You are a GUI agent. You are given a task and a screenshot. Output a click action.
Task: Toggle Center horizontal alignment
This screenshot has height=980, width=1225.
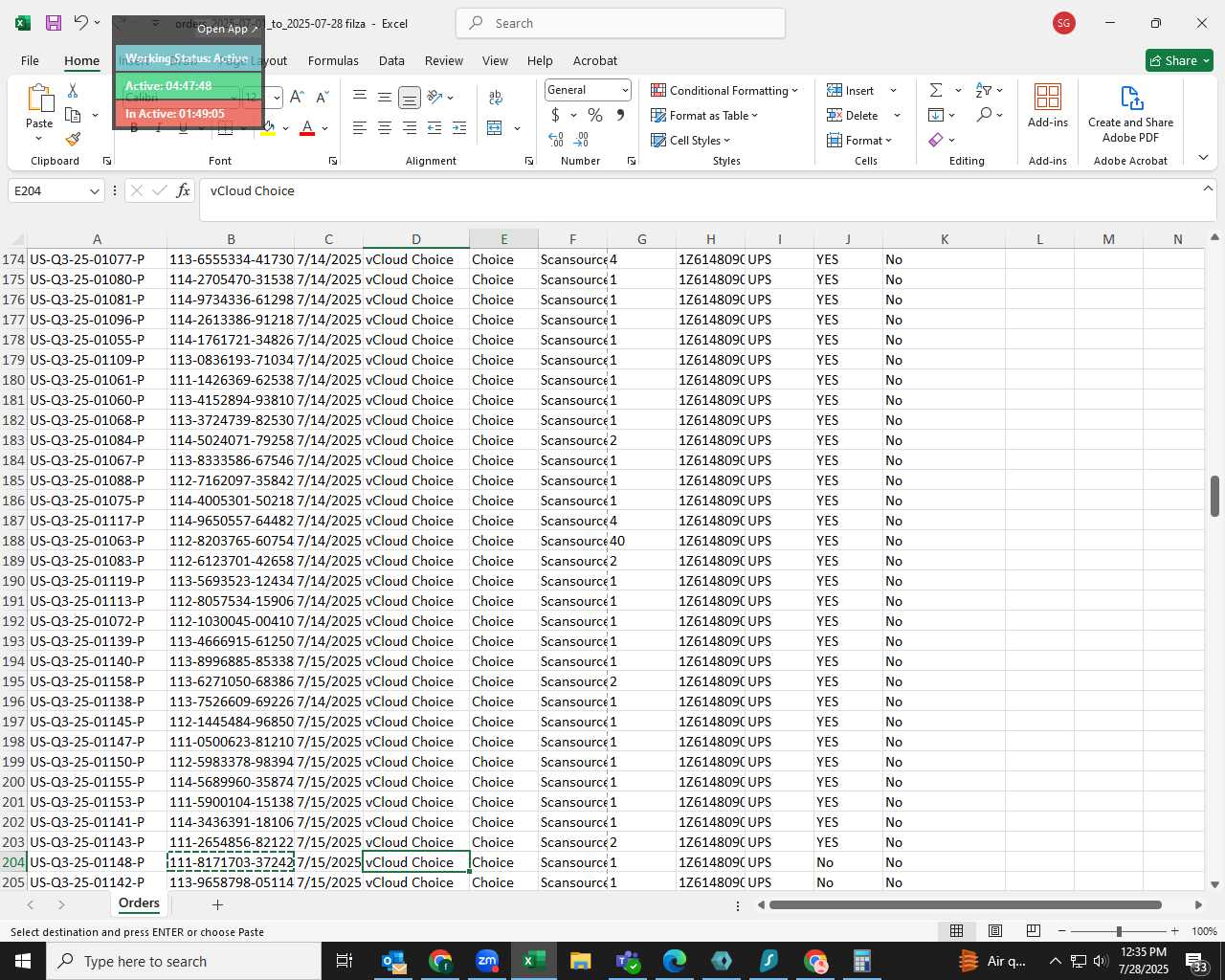pos(384,128)
